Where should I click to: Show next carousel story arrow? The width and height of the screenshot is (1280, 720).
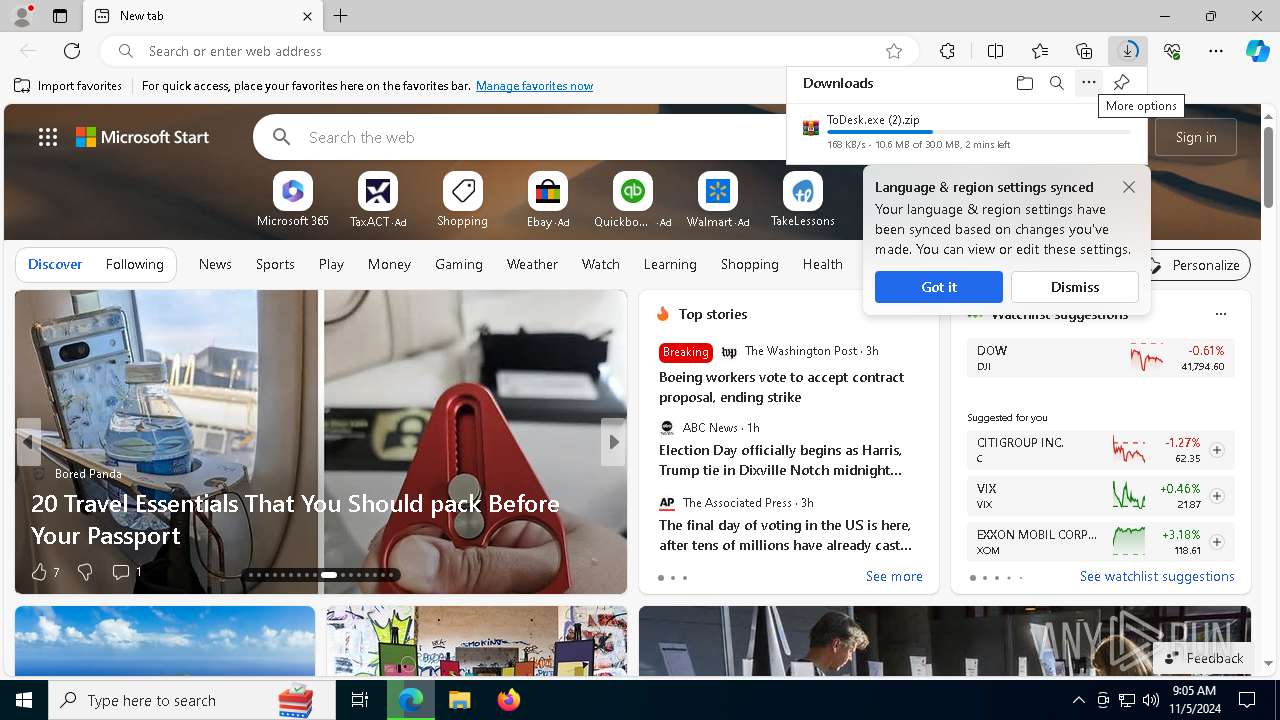point(613,442)
